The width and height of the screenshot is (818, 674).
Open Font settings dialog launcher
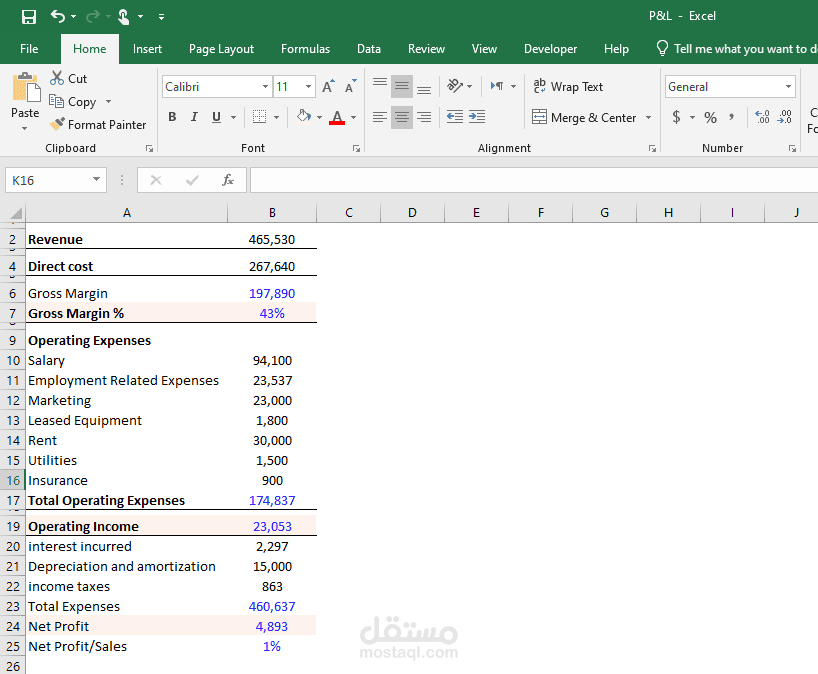(356, 149)
